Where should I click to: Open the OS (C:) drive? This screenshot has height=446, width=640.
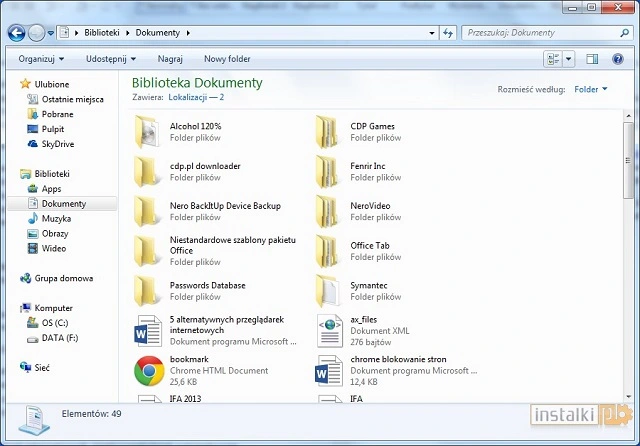click(x=54, y=323)
